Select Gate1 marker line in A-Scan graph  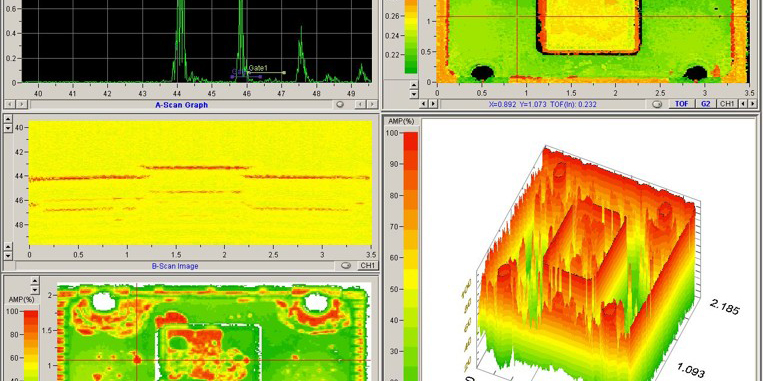(x=266, y=73)
